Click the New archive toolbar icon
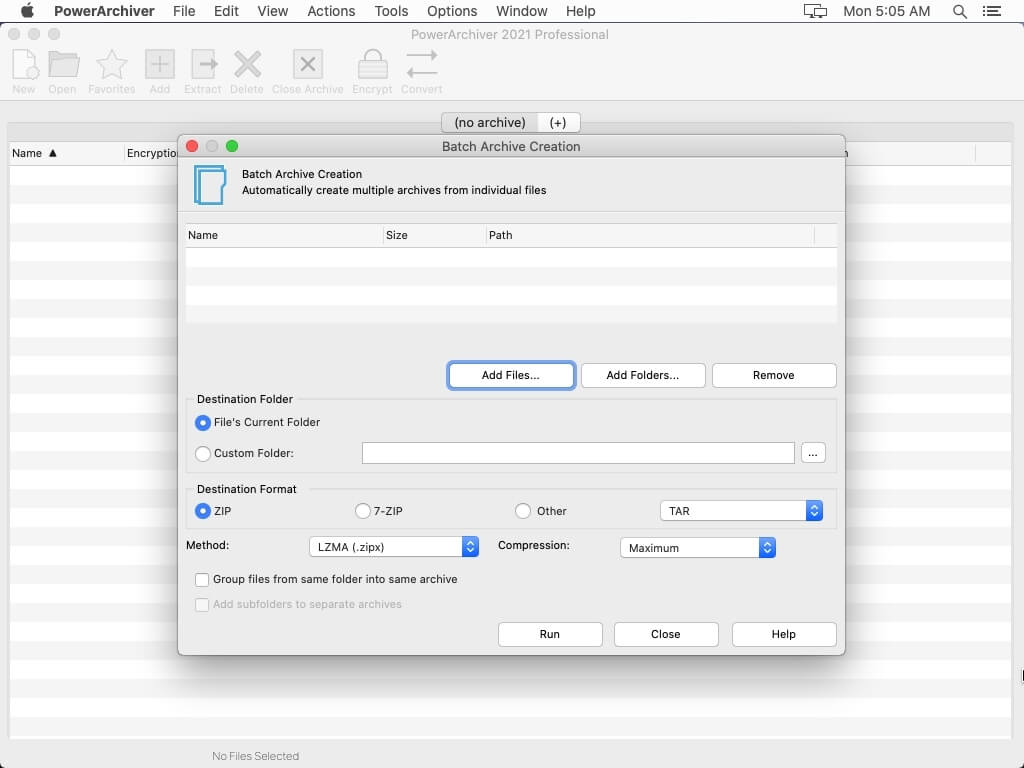This screenshot has width=1024, height=768. click(x=24, y=65)
